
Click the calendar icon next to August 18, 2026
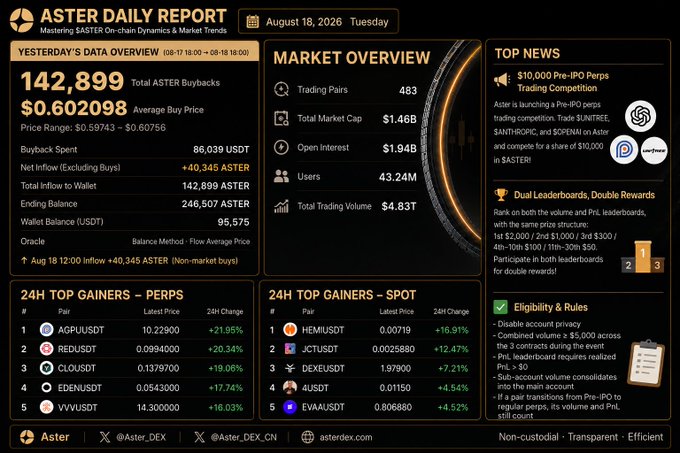tap(252, 22)
